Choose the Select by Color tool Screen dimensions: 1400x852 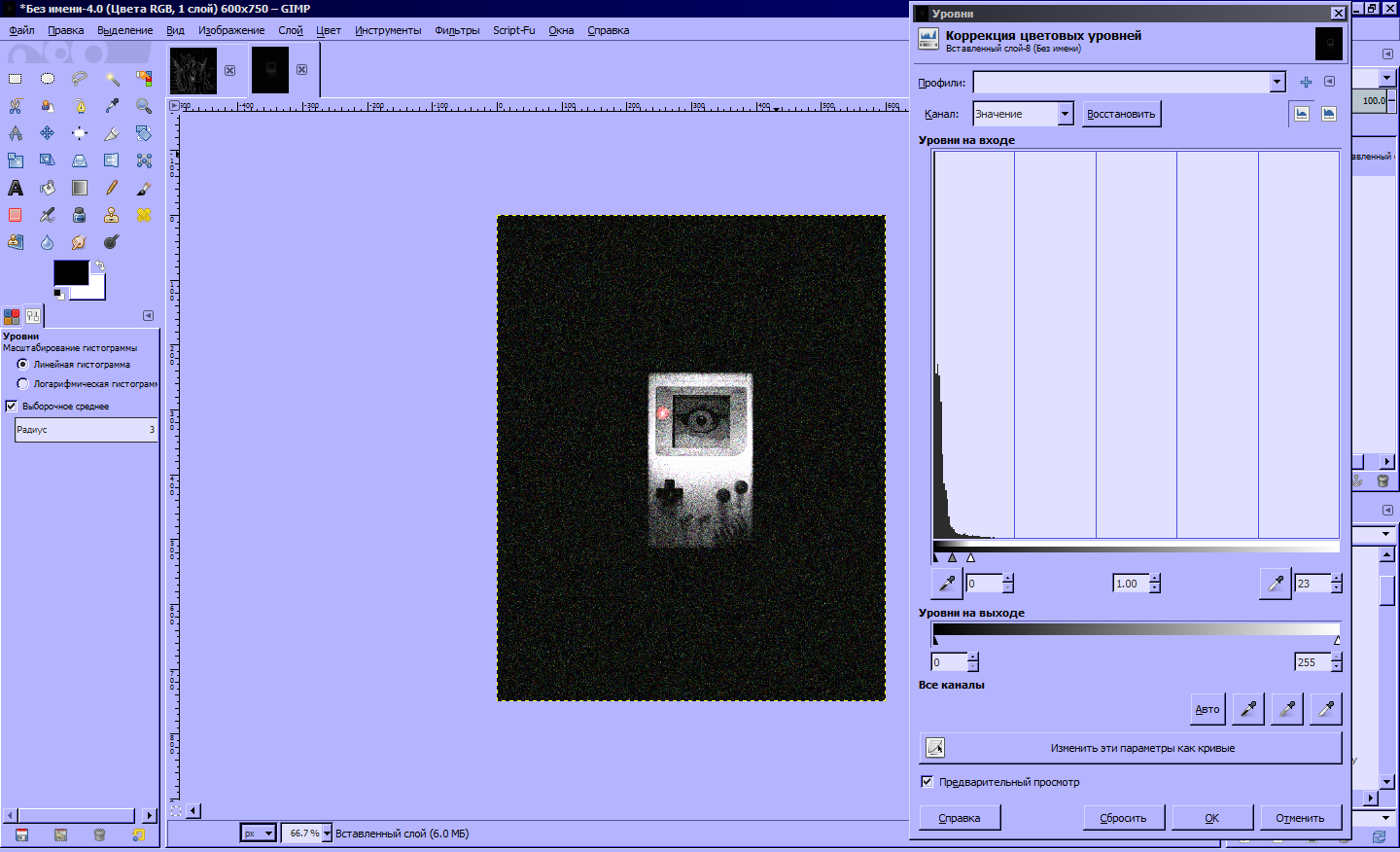click(x=144, y=79)
